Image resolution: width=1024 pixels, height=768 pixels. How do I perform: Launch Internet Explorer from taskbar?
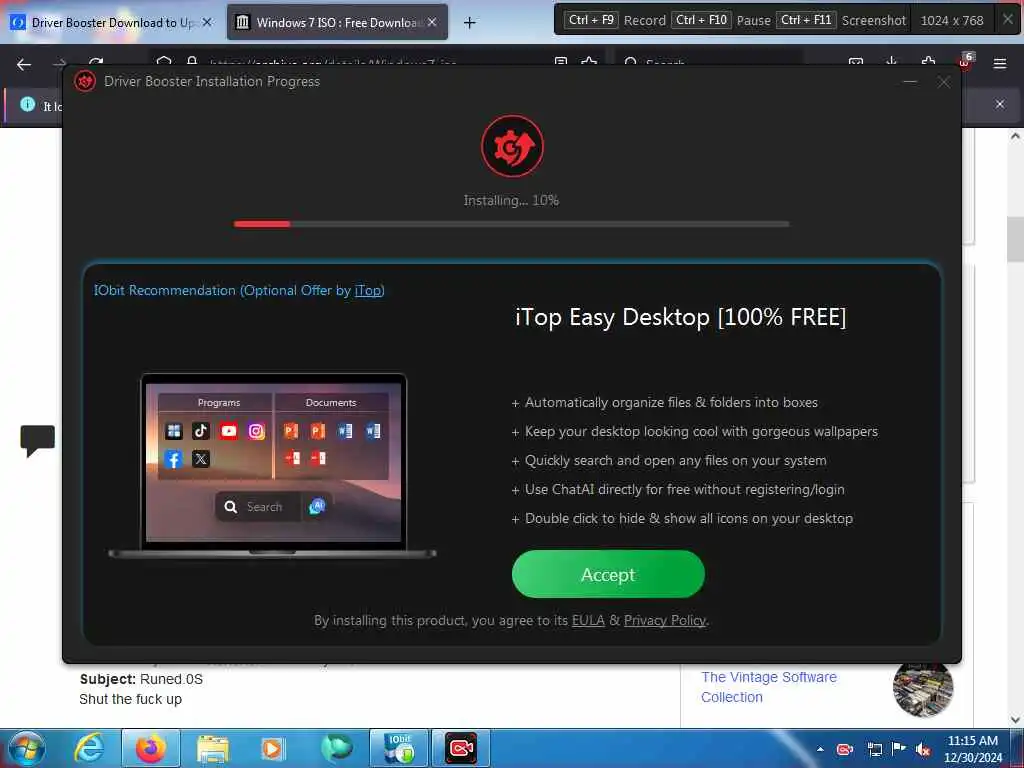click(x=88, y=748)
